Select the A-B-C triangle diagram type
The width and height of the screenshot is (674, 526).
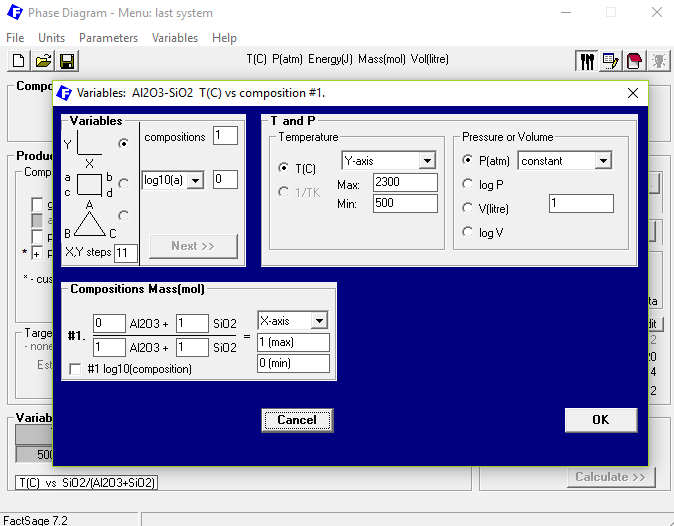(x=123, y=215)
